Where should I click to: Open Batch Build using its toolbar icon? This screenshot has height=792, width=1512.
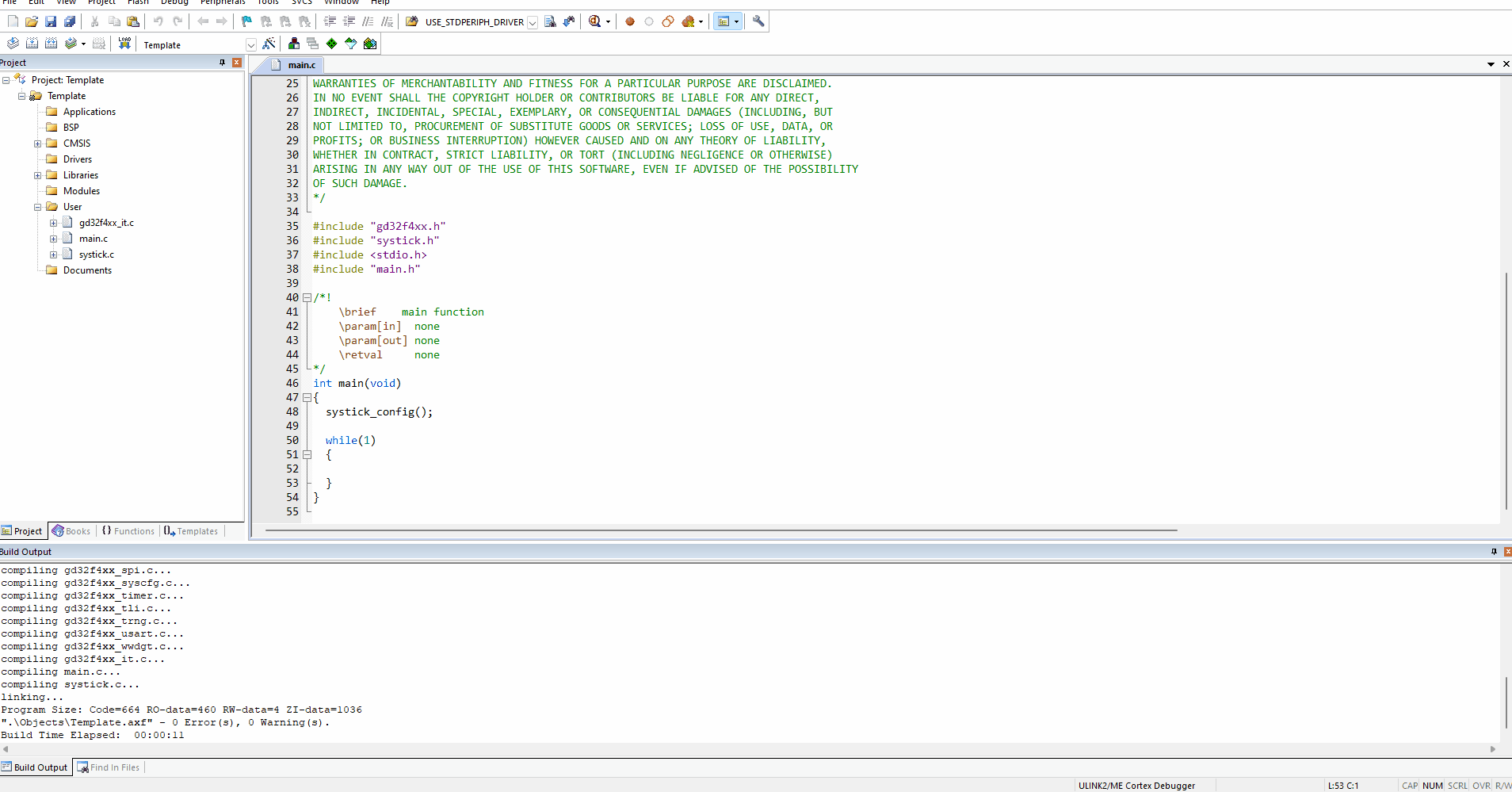71,44
